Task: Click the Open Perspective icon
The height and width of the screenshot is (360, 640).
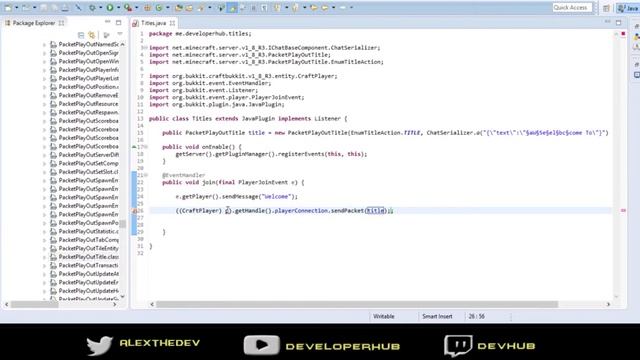Action: click(x=607, y=8)
